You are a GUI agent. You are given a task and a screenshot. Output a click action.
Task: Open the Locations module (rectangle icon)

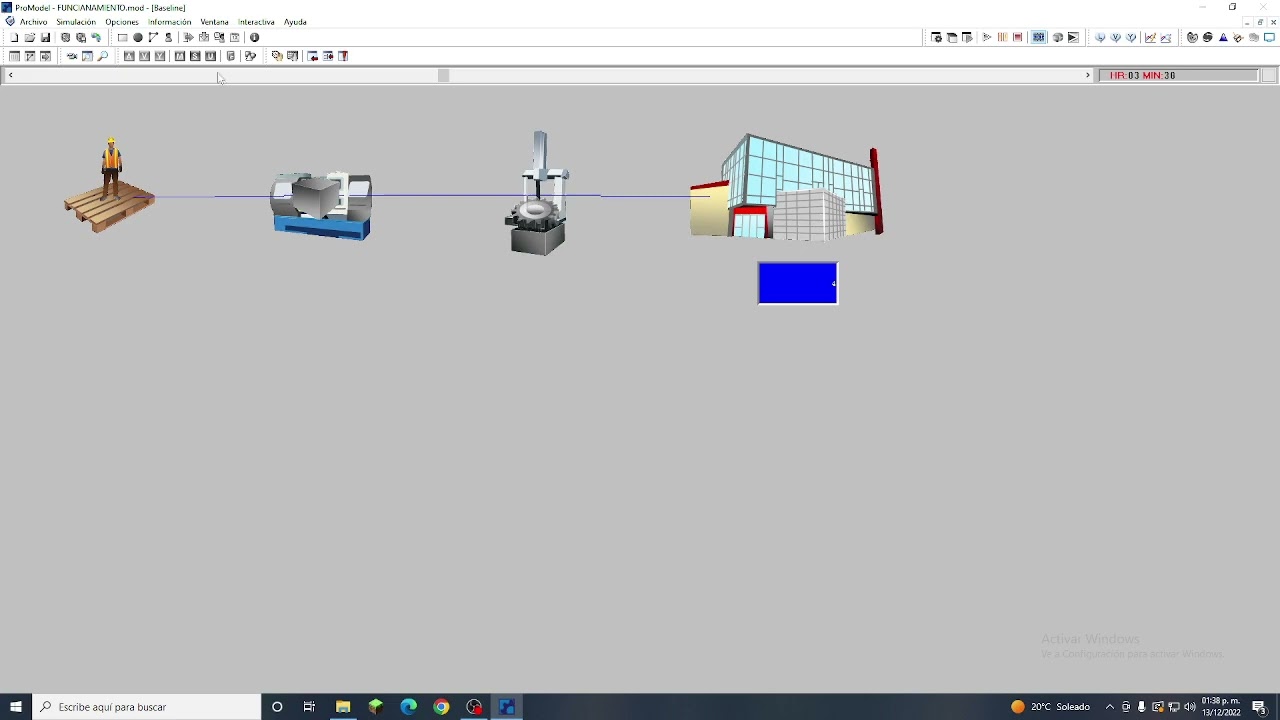coord(123,38)
